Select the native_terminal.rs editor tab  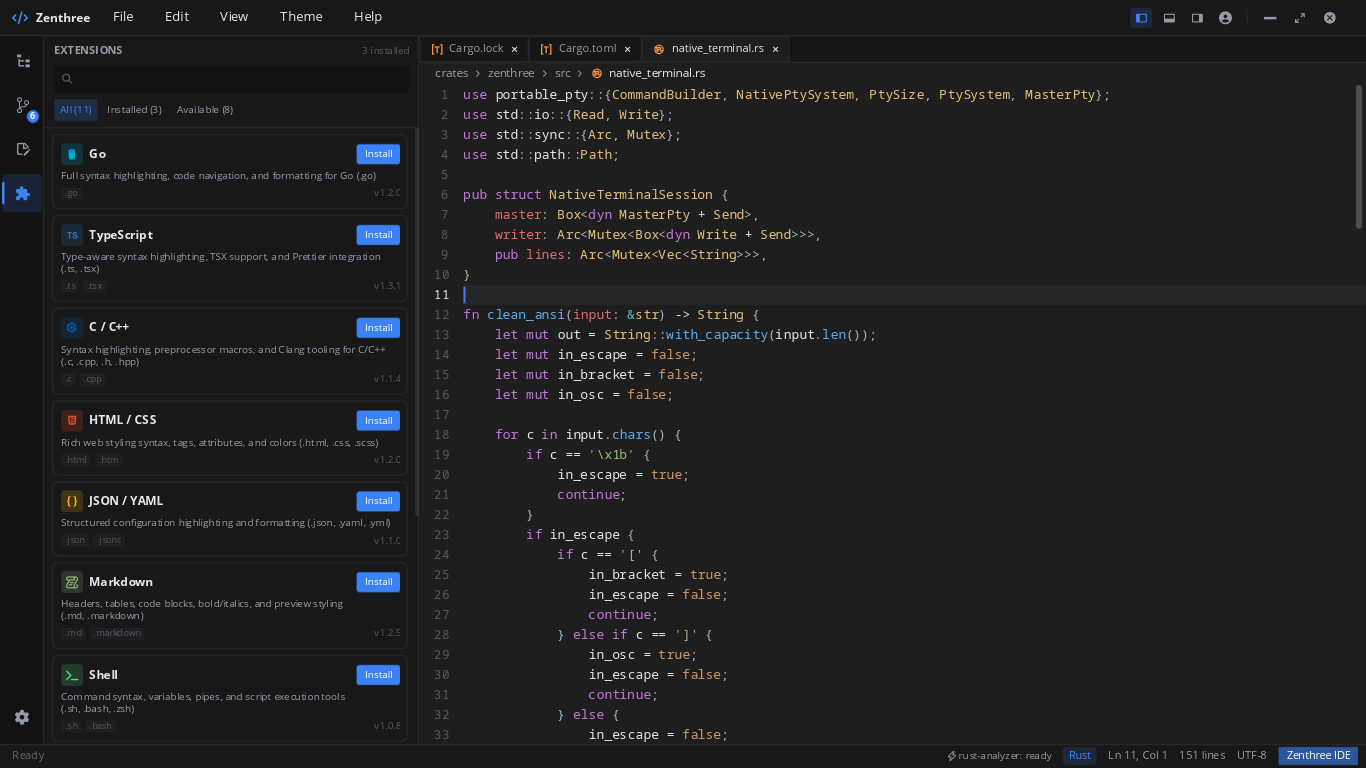pyautogui.click(x=715, y=49)
